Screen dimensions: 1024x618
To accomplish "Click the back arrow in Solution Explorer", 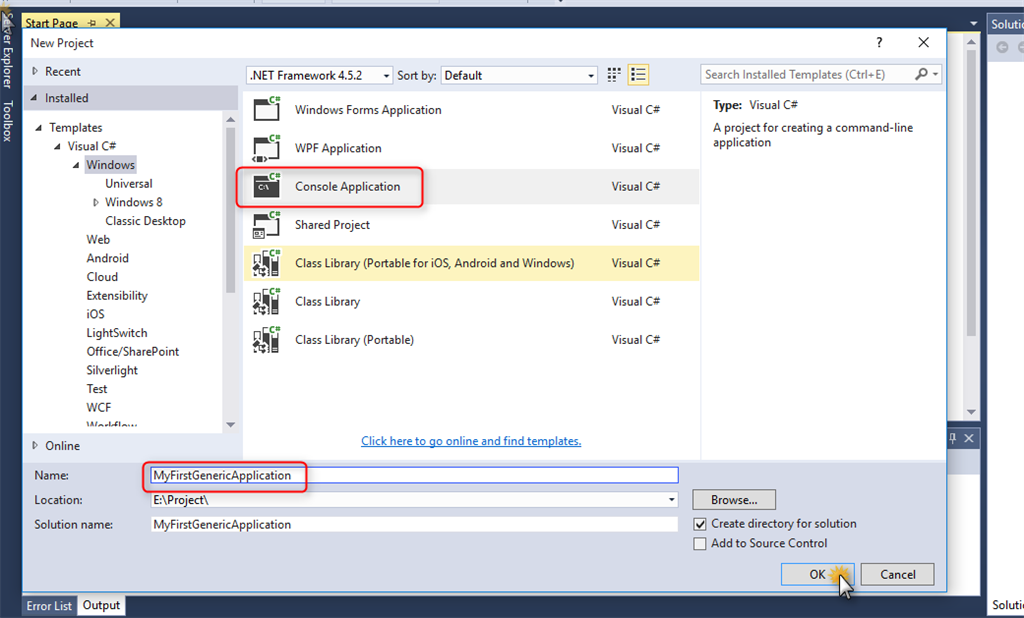I will pos(1002,48).
